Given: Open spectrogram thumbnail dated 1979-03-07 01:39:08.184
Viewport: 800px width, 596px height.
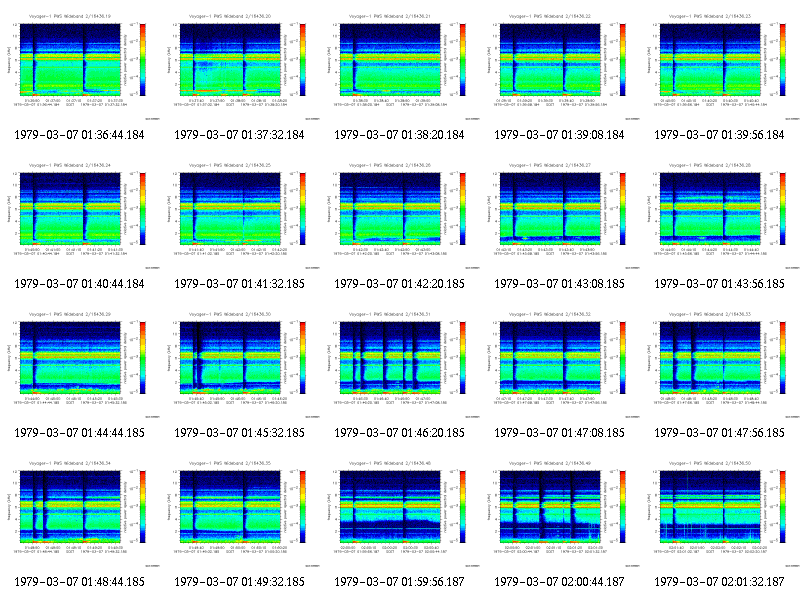Looking at the screenshot, I should click(560, 66).
